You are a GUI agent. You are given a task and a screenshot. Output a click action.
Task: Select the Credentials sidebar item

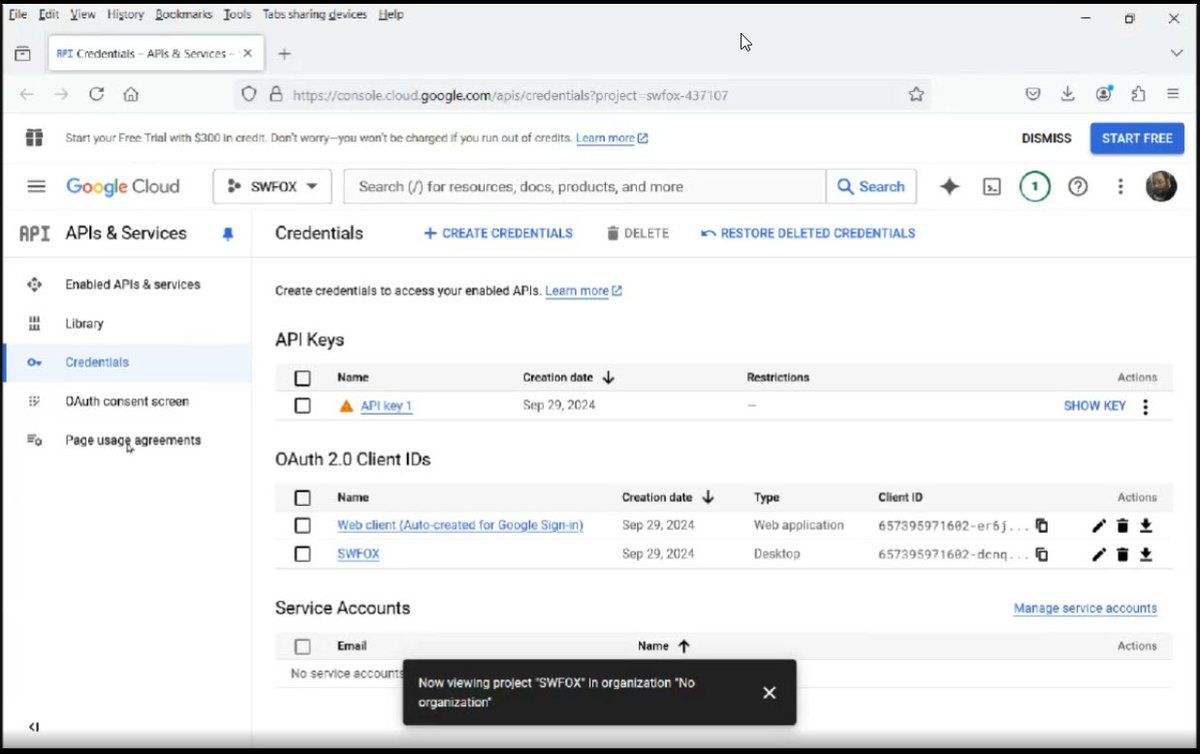[x=127, y=362]
